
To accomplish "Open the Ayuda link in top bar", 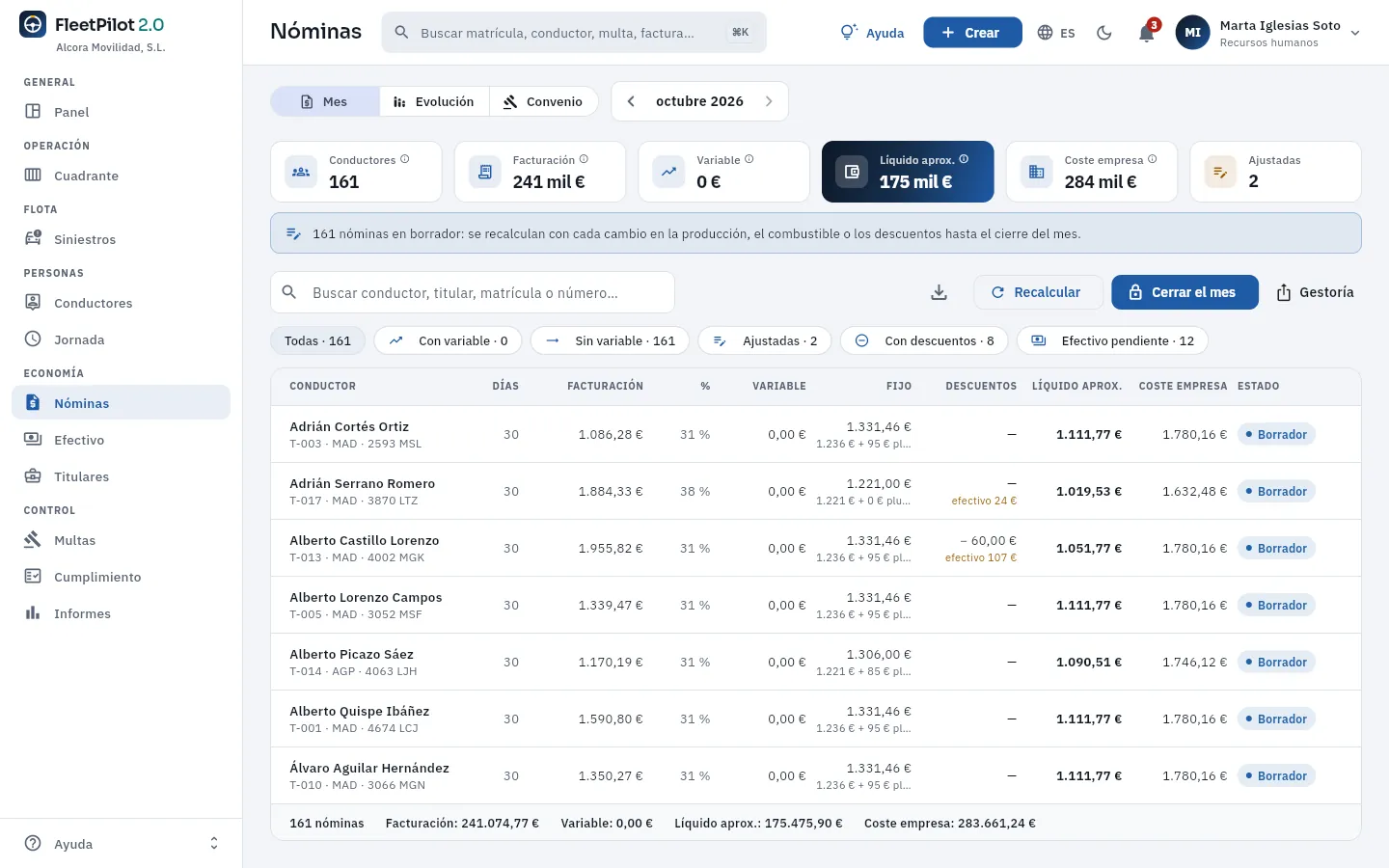I will click(872, 33).
